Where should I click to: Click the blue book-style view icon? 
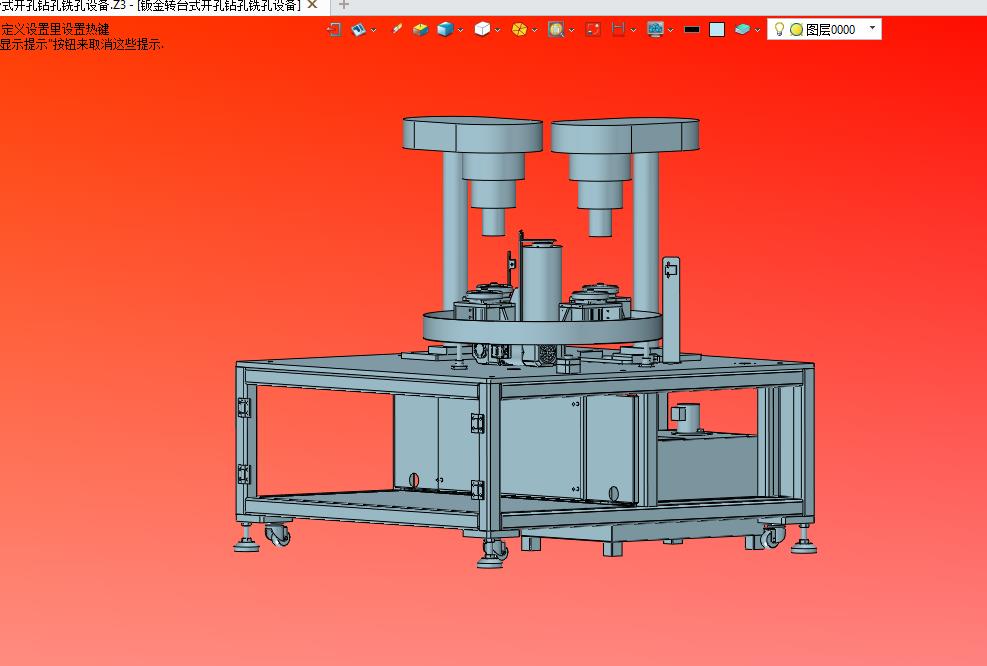coord(358,30)
